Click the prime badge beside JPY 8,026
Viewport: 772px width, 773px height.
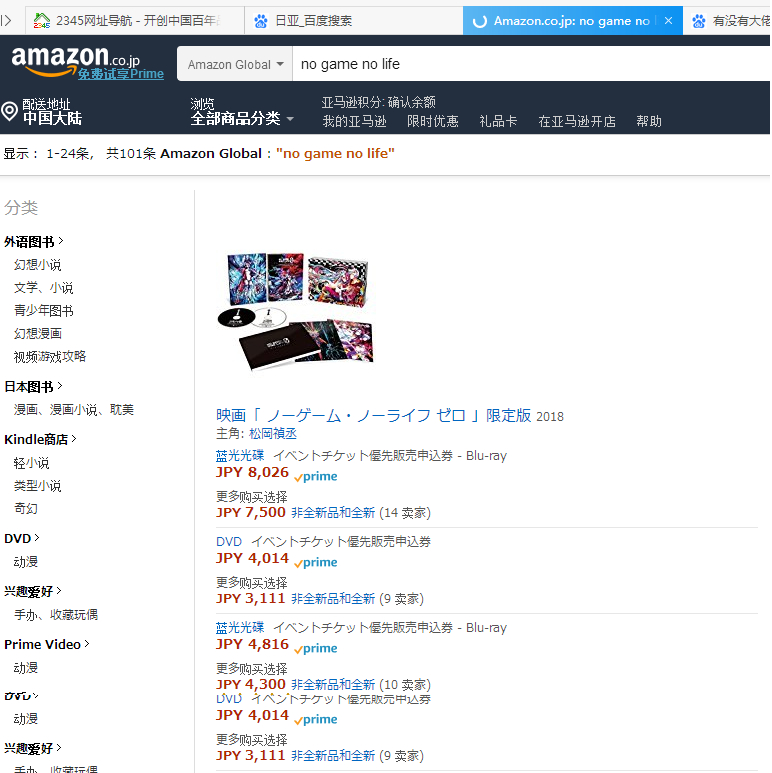316,477
